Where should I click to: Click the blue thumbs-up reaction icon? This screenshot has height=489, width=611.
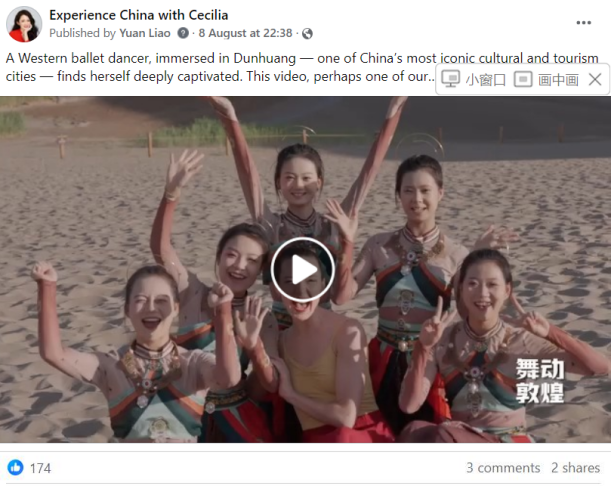[16, 467]
